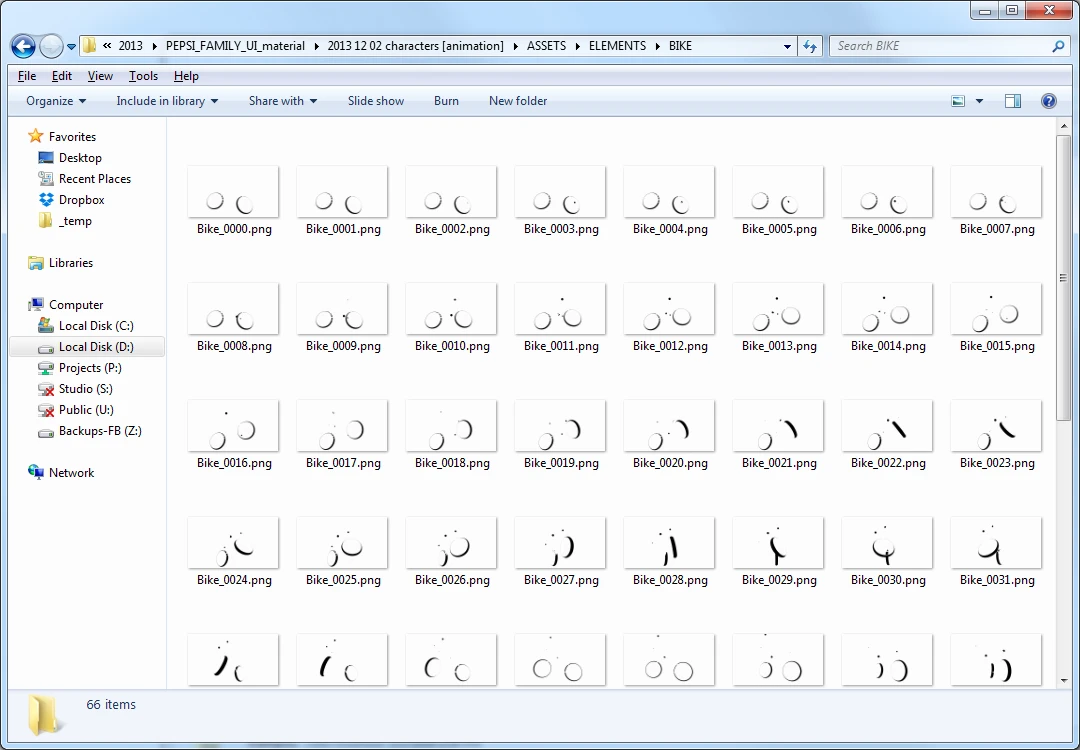1080x750 pixels.
Task: Click the blue Help question mark icon
Action: tap(1048, 101)
